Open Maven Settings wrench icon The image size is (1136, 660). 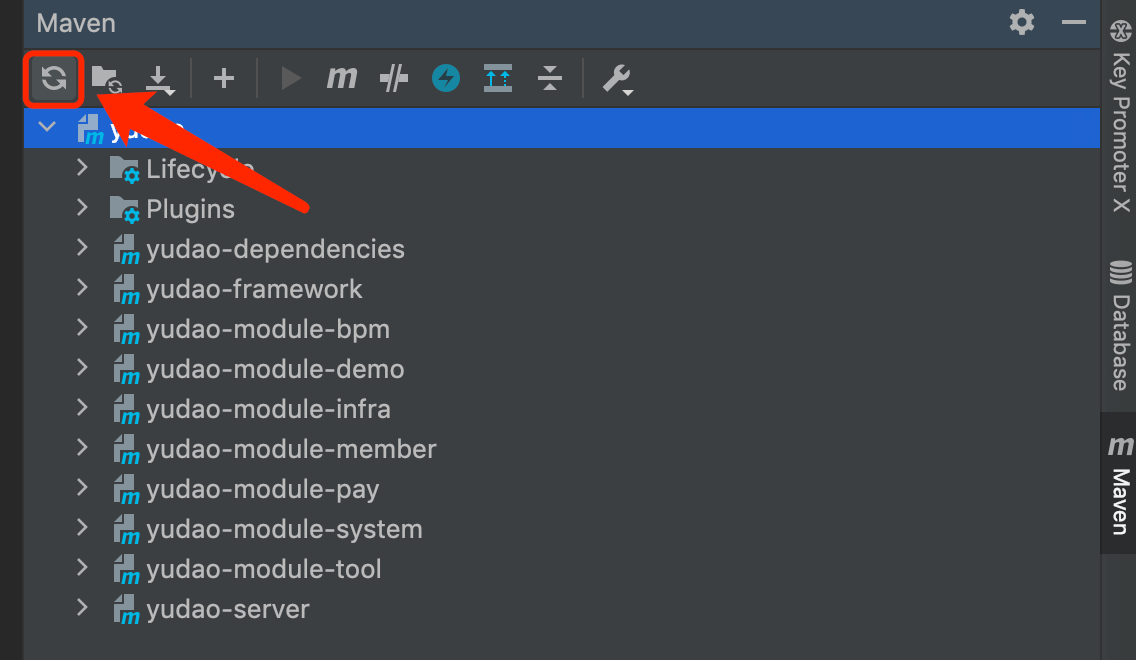click(617, 78)
